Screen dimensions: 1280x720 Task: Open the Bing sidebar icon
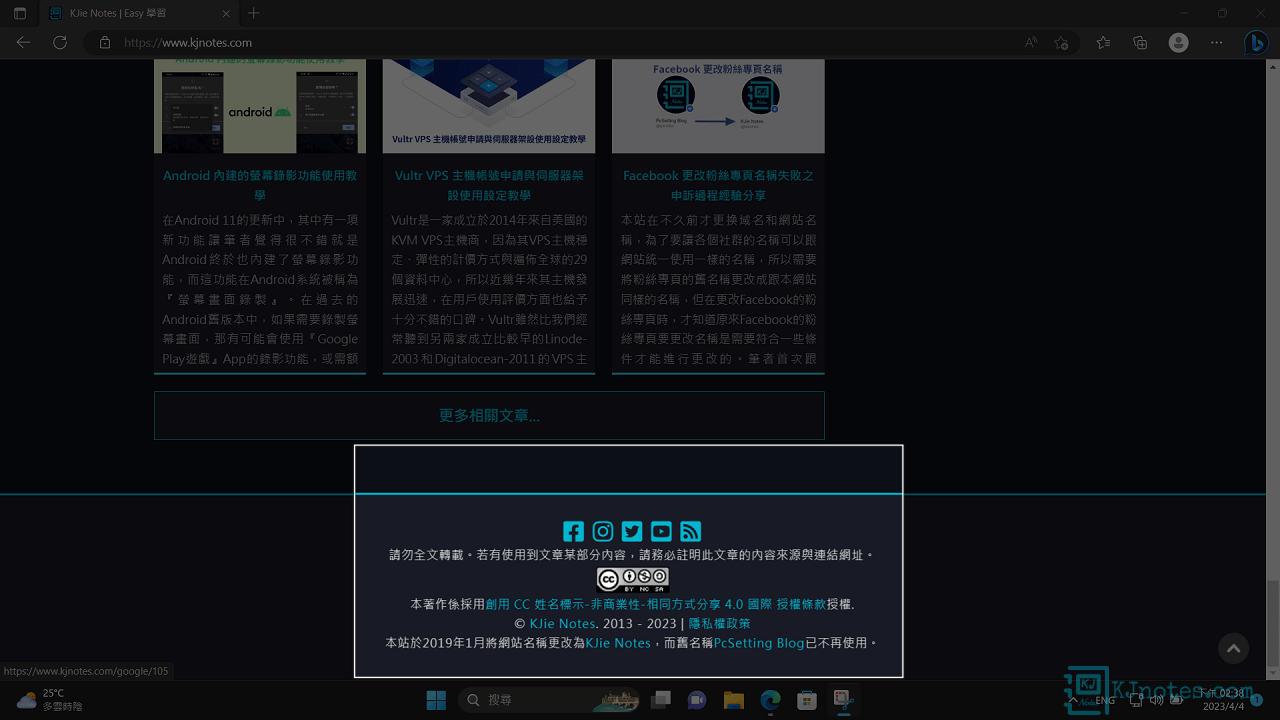click(1255, 43)
